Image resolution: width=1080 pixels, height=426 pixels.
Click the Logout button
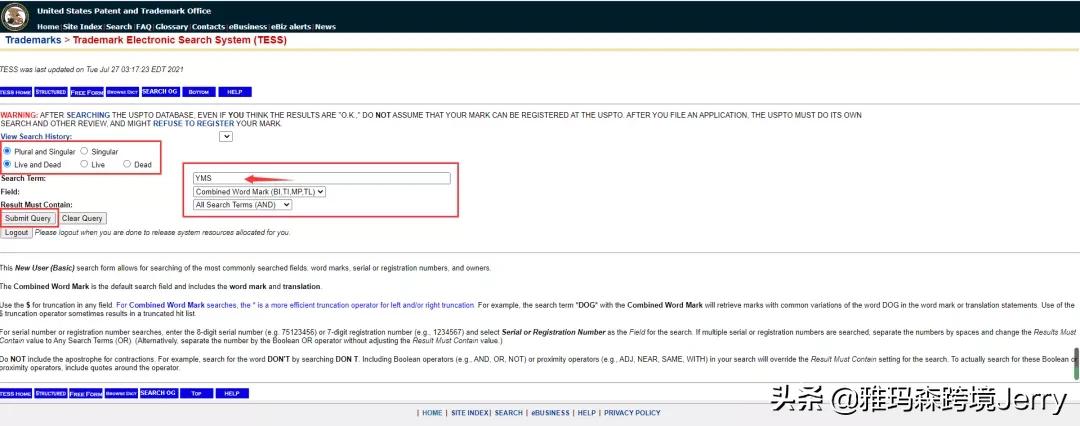[16, 232]
